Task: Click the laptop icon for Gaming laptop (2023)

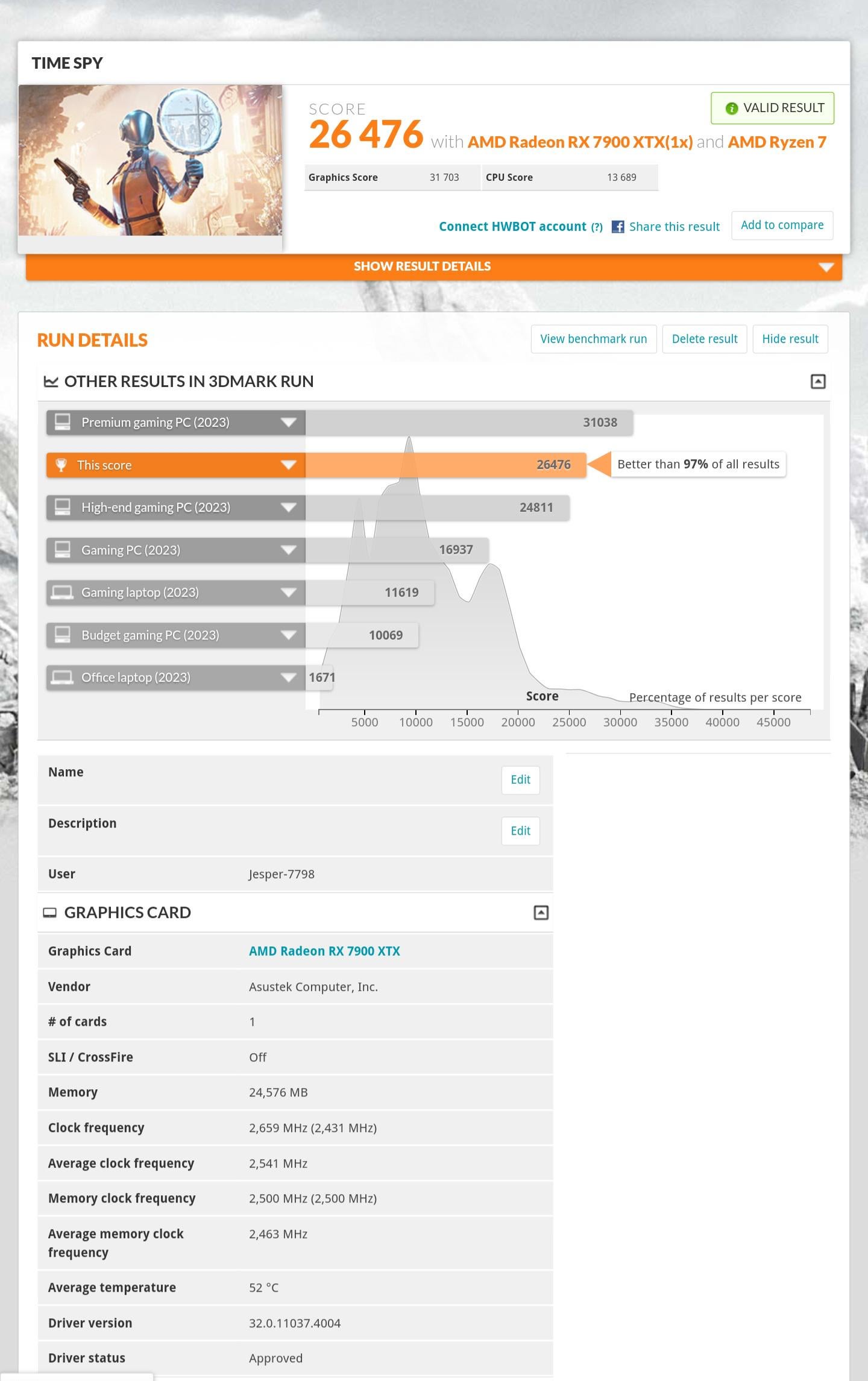Action: (x=62, y=593)
